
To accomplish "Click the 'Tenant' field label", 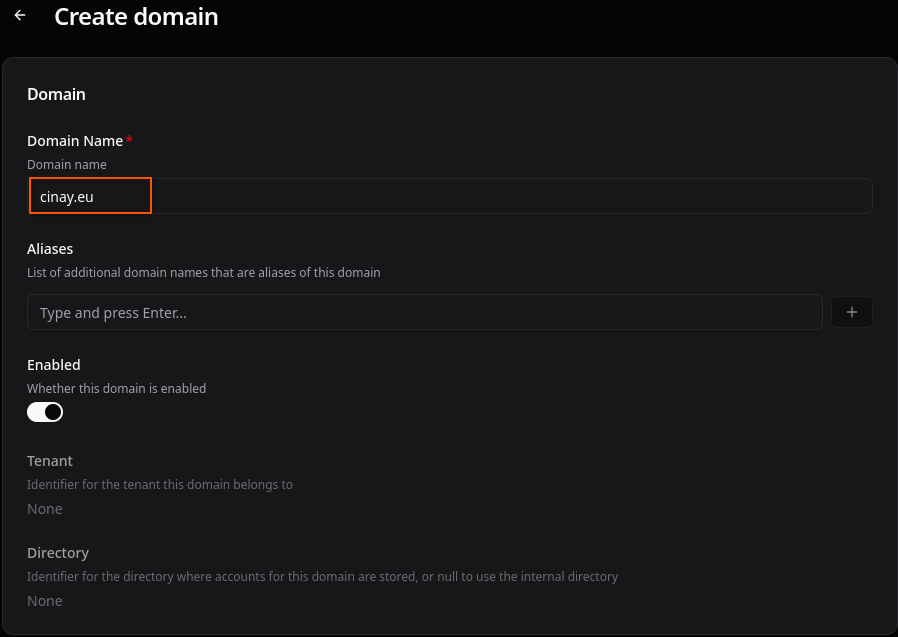I will pyautogui.click(x=50, y=461).
